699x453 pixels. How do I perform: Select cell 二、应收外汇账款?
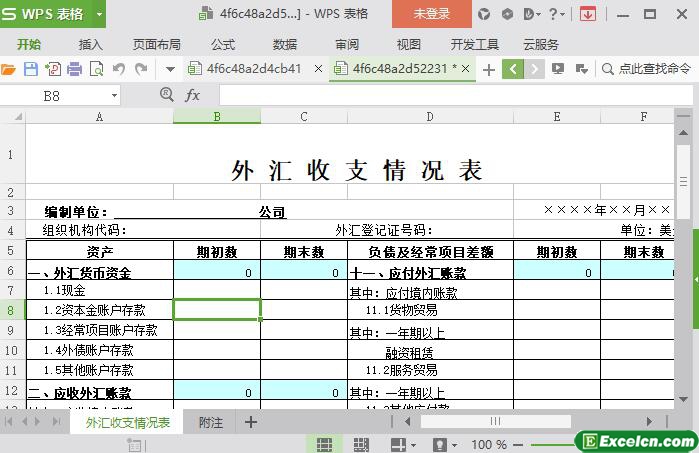point(99,390)
